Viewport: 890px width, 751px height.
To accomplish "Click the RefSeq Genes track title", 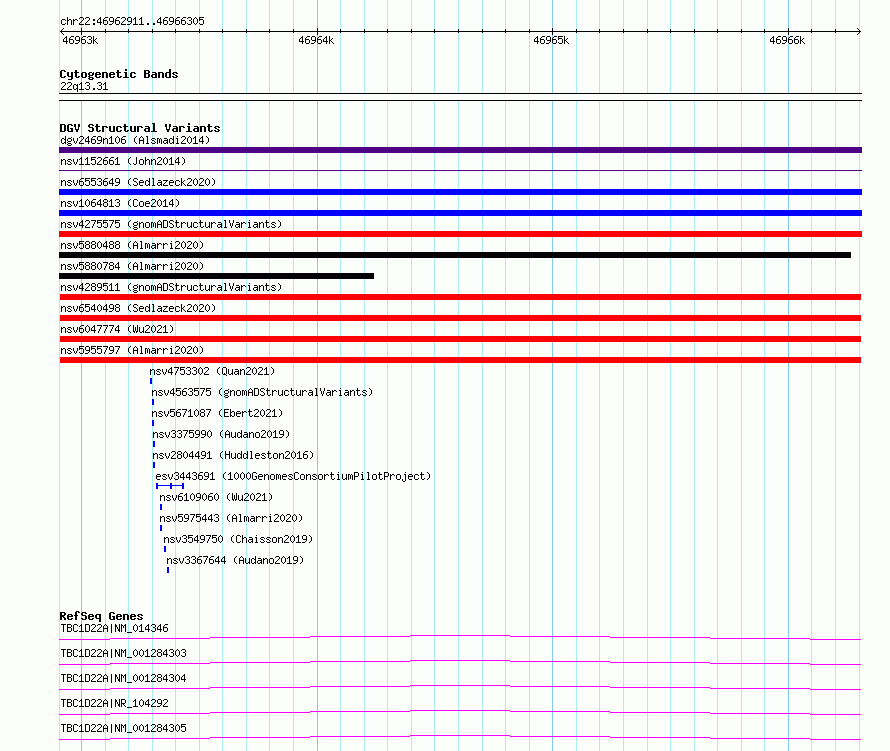I will 101,616.
